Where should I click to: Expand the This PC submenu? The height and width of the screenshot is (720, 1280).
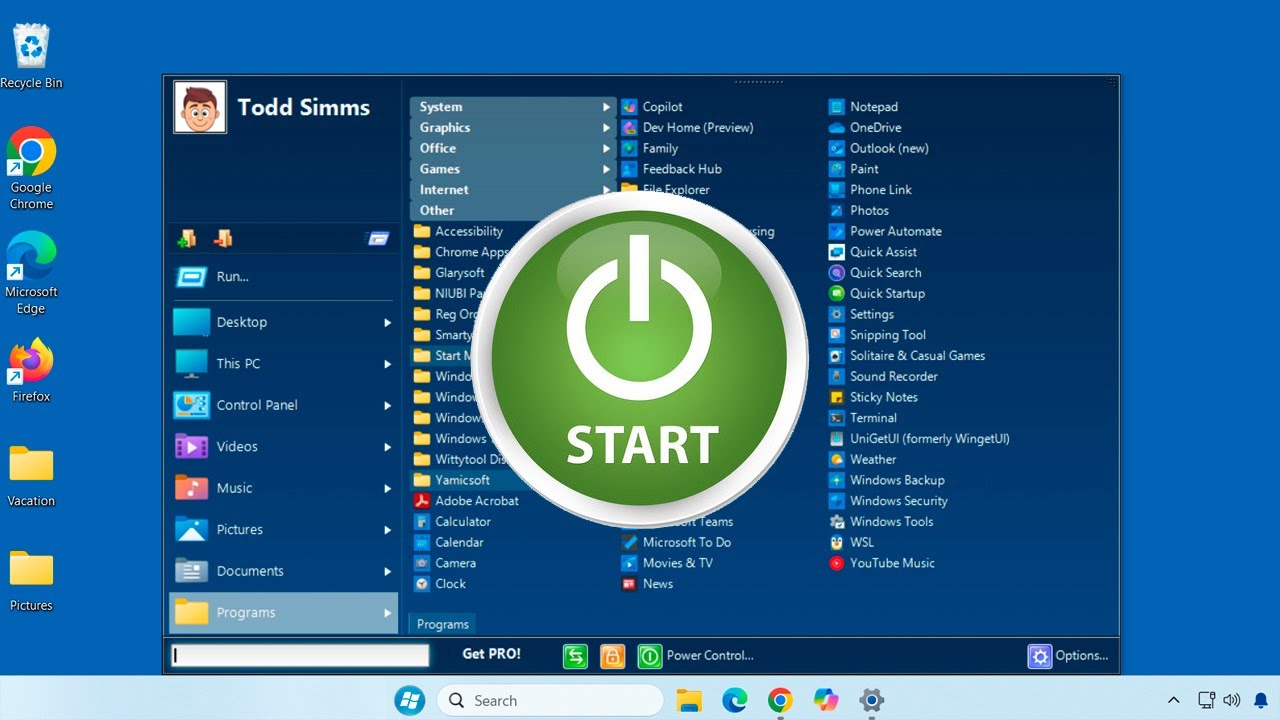tap(387, 364)
